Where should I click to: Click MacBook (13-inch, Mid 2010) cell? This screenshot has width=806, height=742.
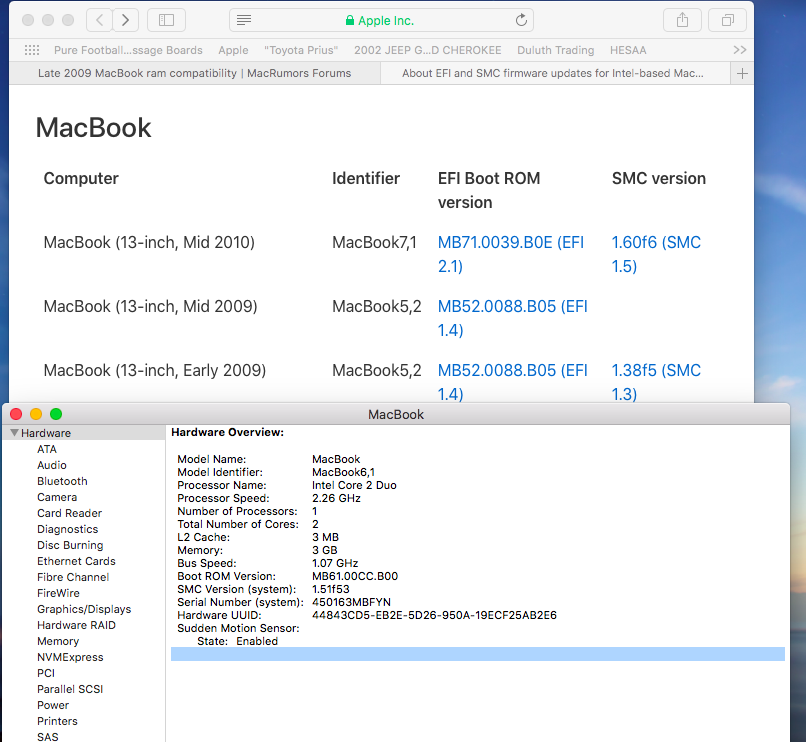click(x=149, y=242)
